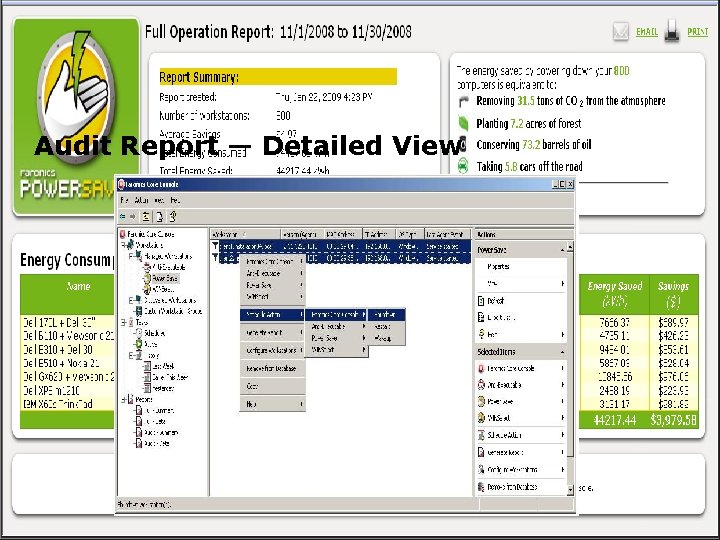The image size is (720, 540).
Task: Choose Copy in the context menu
Action: pyautogui.click(x=273, y=386)
